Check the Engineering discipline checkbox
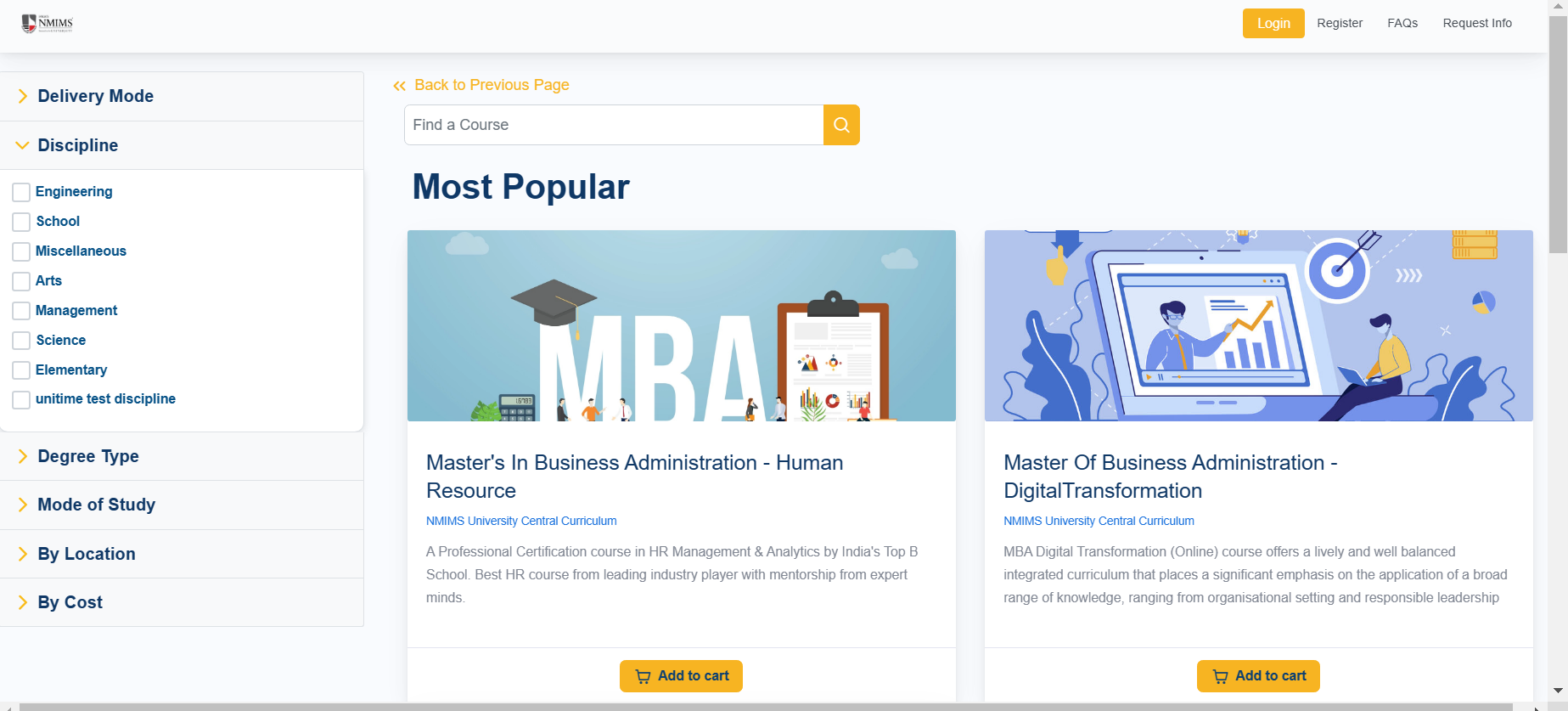The height and width of the screenshot is (711, 1568). (x=21, y=192)
